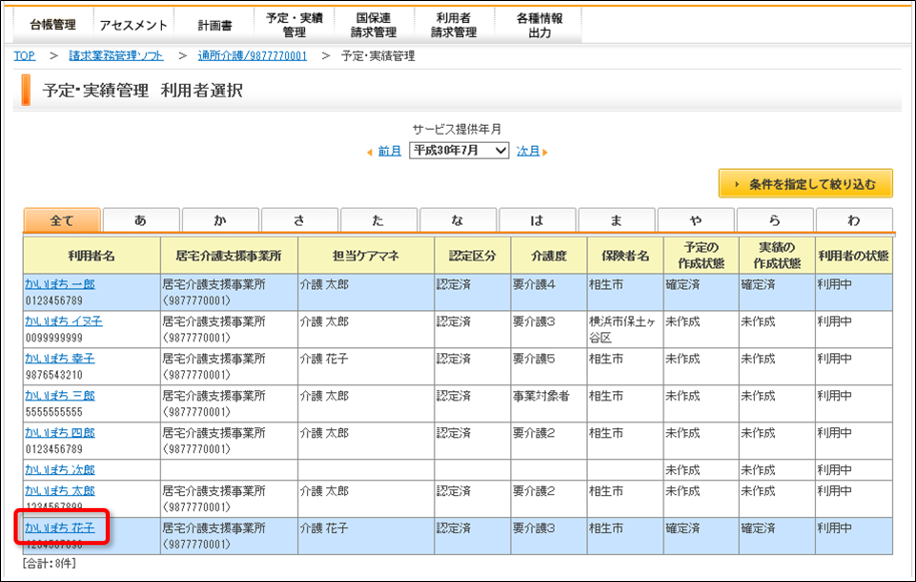Click the 予定の作成状態 column header
This screenshot has height=582, width=916.
tap(702, 255)
